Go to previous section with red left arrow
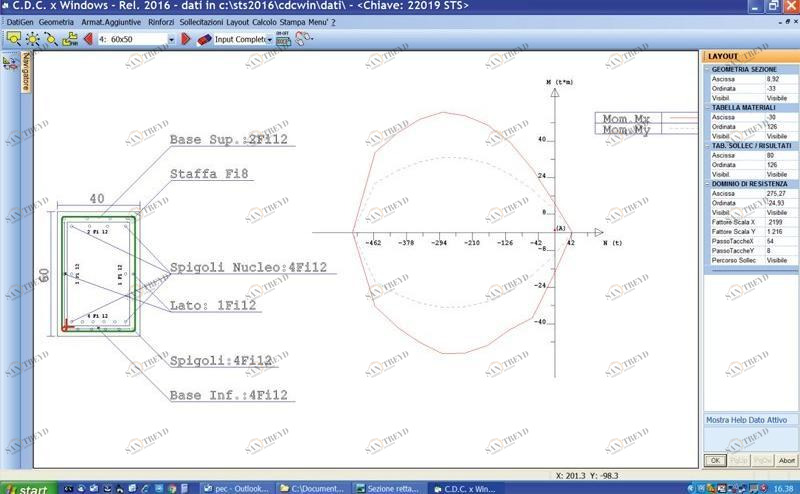The width and height of the screenshot is (800, 494). pyautogui.click(x=88, y=39)
